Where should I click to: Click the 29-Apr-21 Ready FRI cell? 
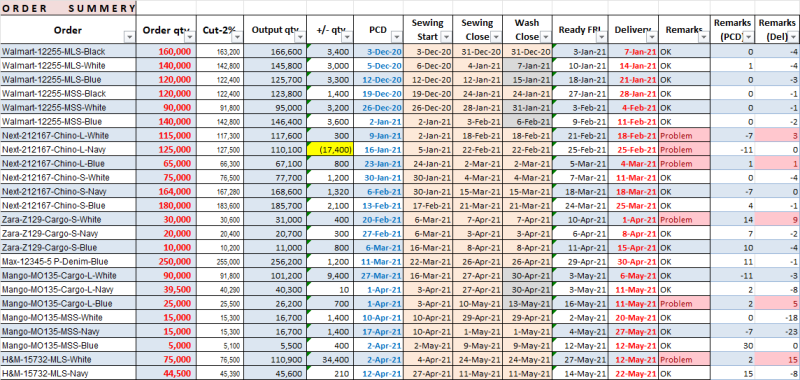click(580, 262)
